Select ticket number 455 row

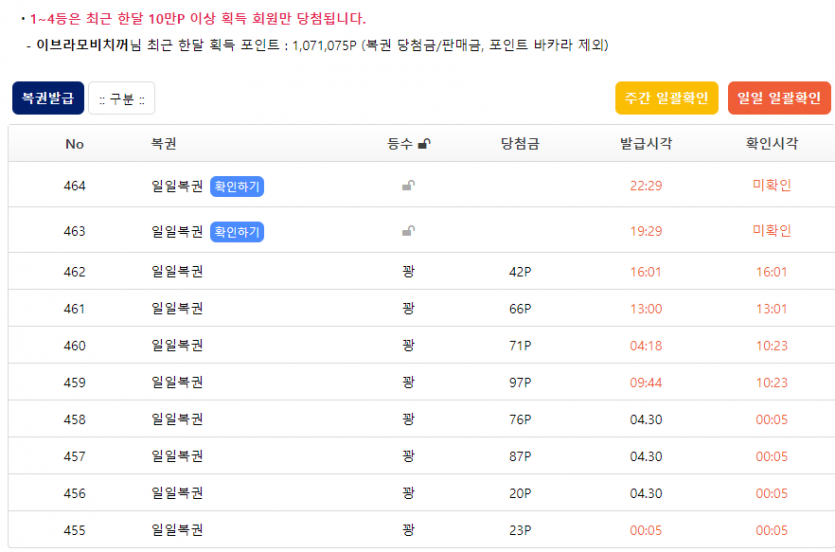pos(75,530)
